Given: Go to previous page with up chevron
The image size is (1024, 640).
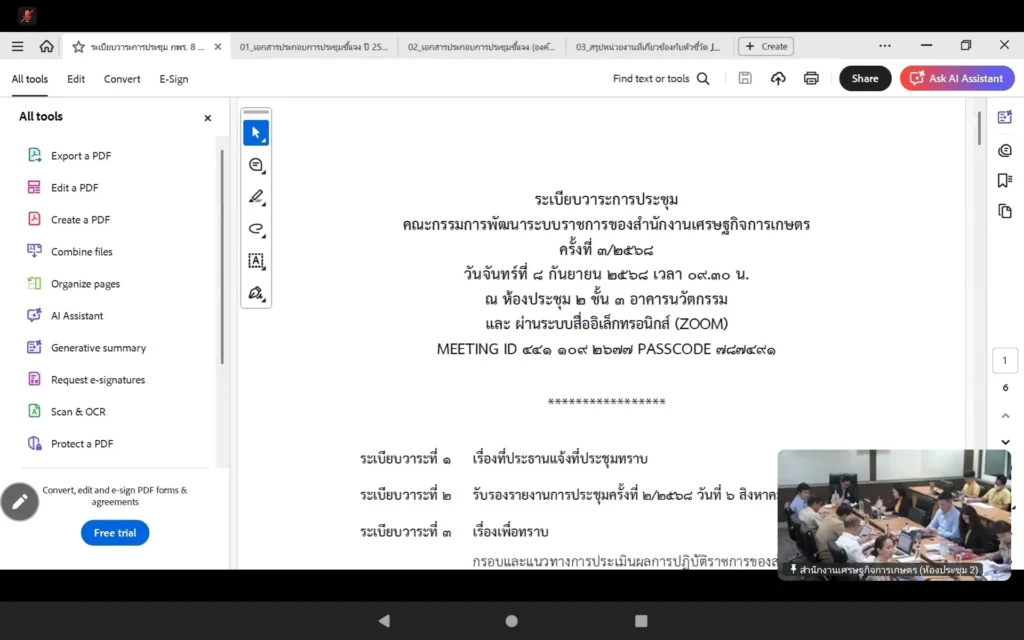Looking at the screenshot, I should point(1005,415).
